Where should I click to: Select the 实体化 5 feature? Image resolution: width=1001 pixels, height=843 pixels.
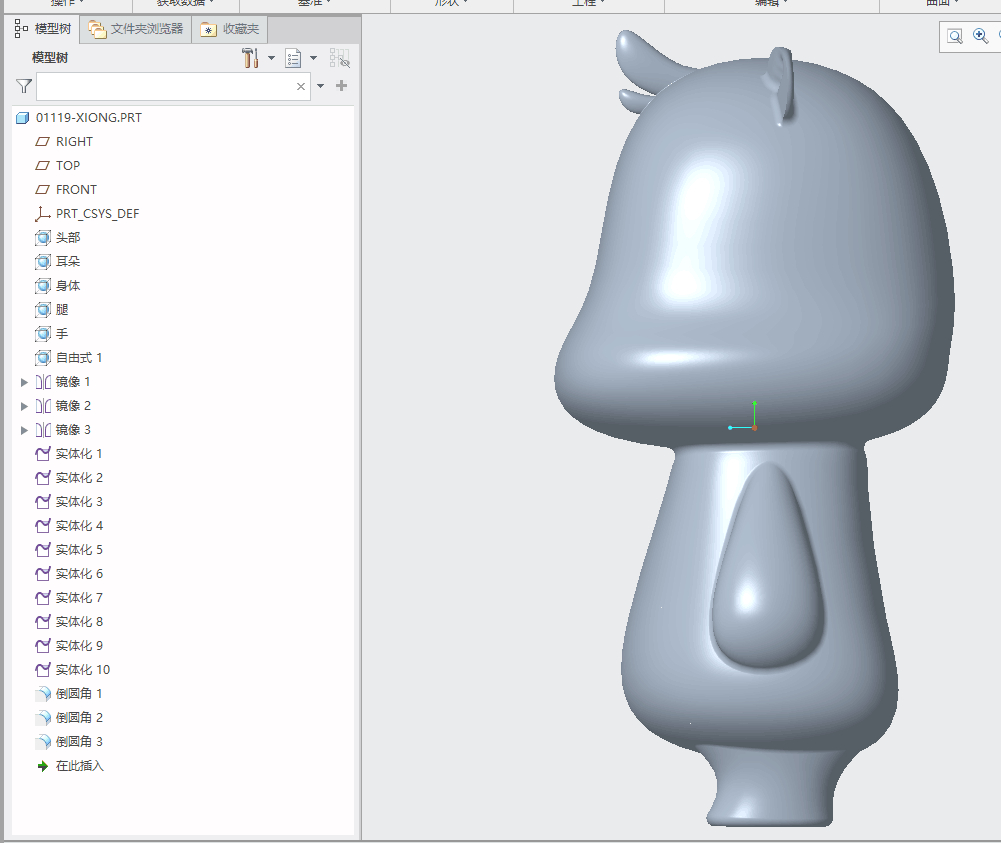click(69, 550)
